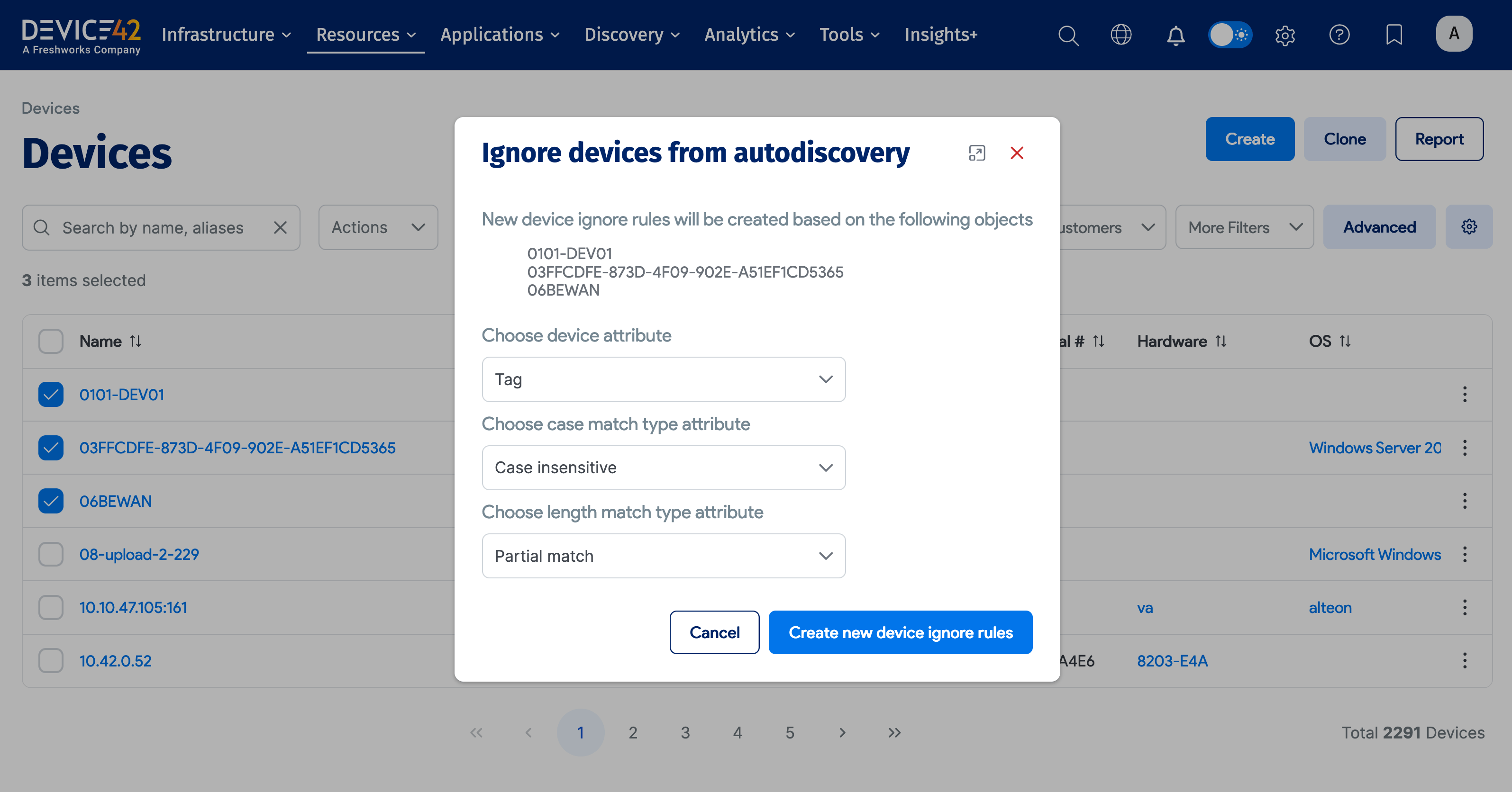Click the globe language icon

click(x=1121, y=35)
